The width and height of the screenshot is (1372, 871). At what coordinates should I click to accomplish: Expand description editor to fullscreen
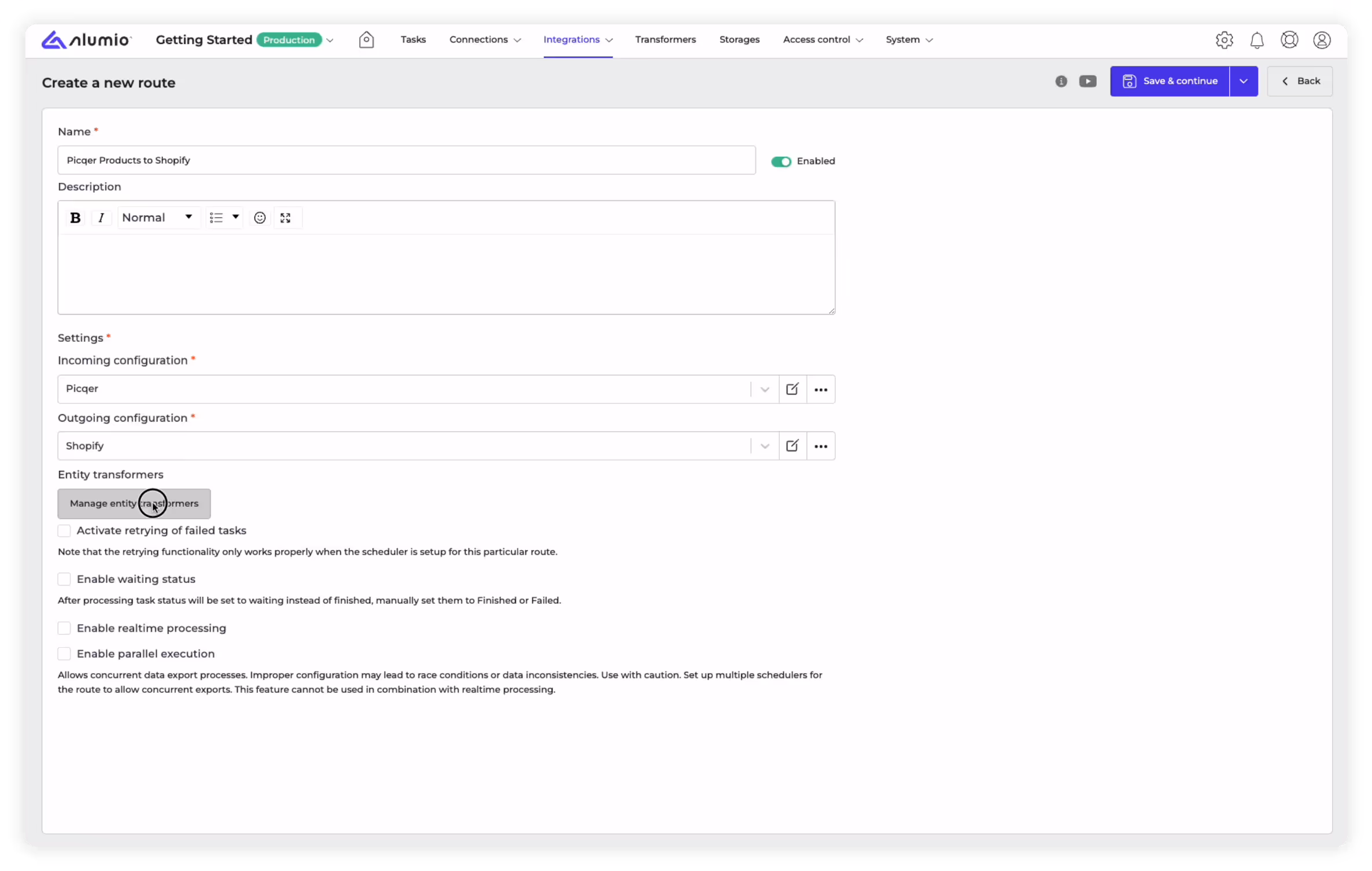[x=285, y=218]
